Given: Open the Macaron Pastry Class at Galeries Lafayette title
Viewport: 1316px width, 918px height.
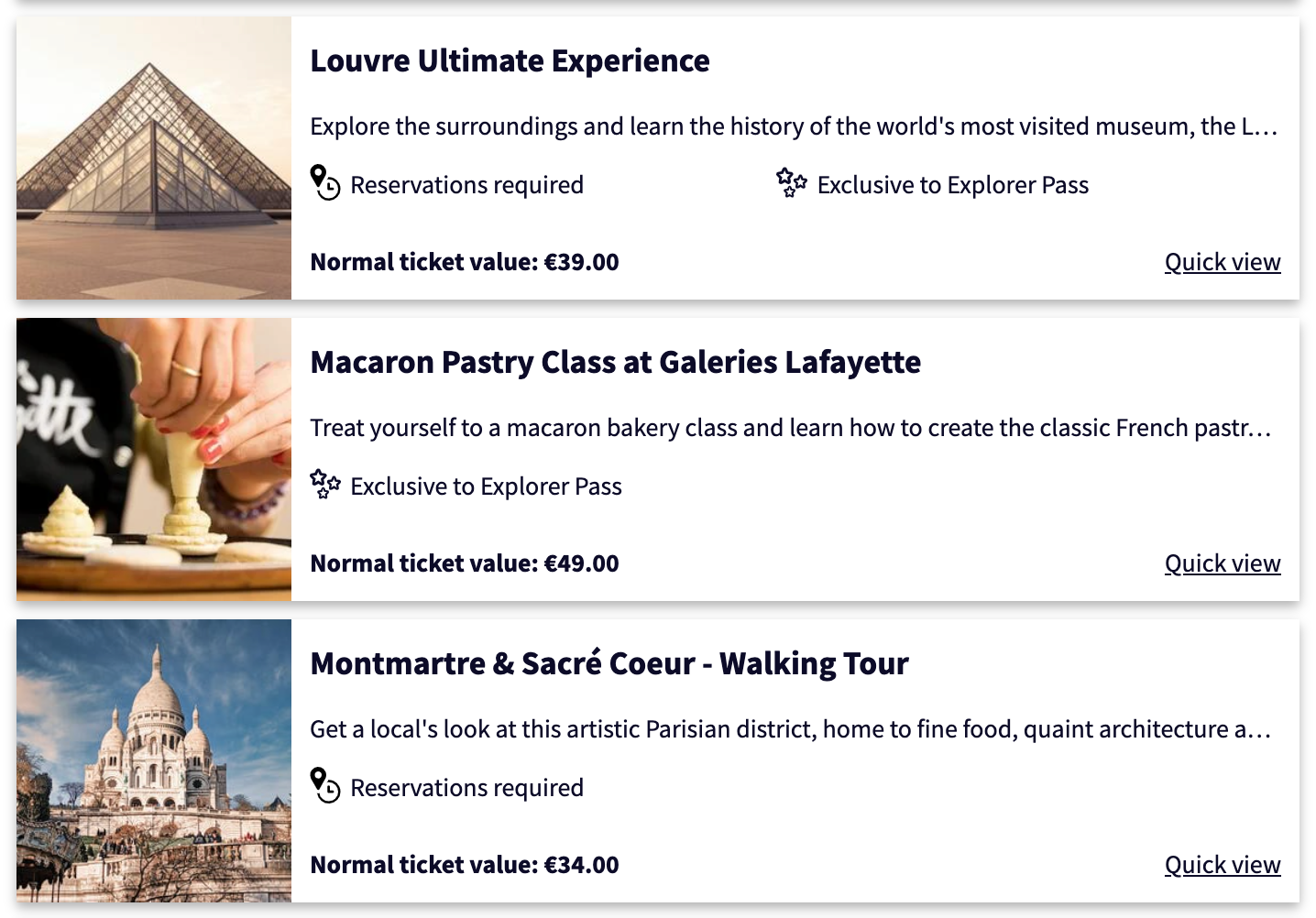Looking at the screenshot, I should [616, 362].
